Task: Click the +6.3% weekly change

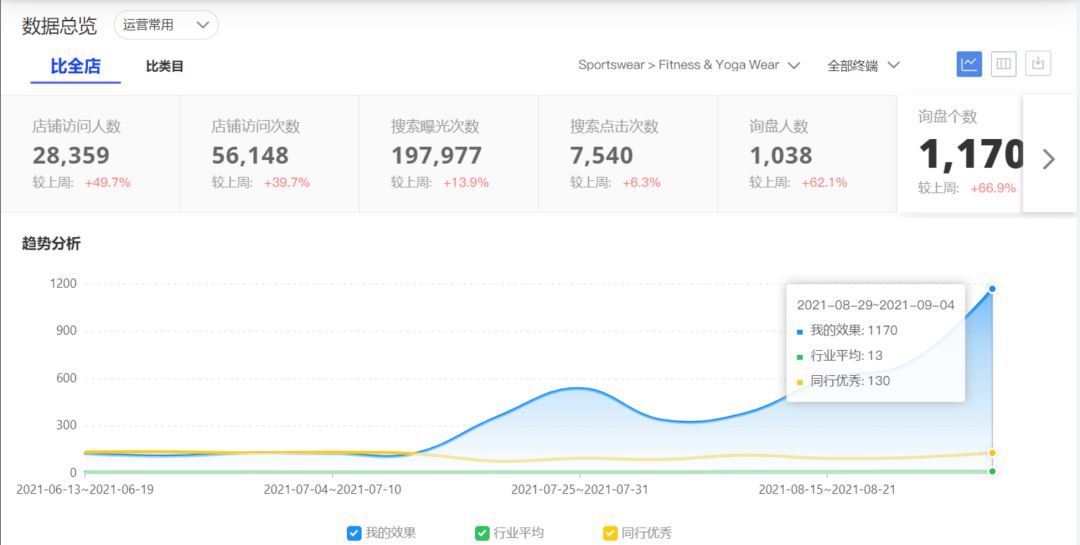Action: 641,183
